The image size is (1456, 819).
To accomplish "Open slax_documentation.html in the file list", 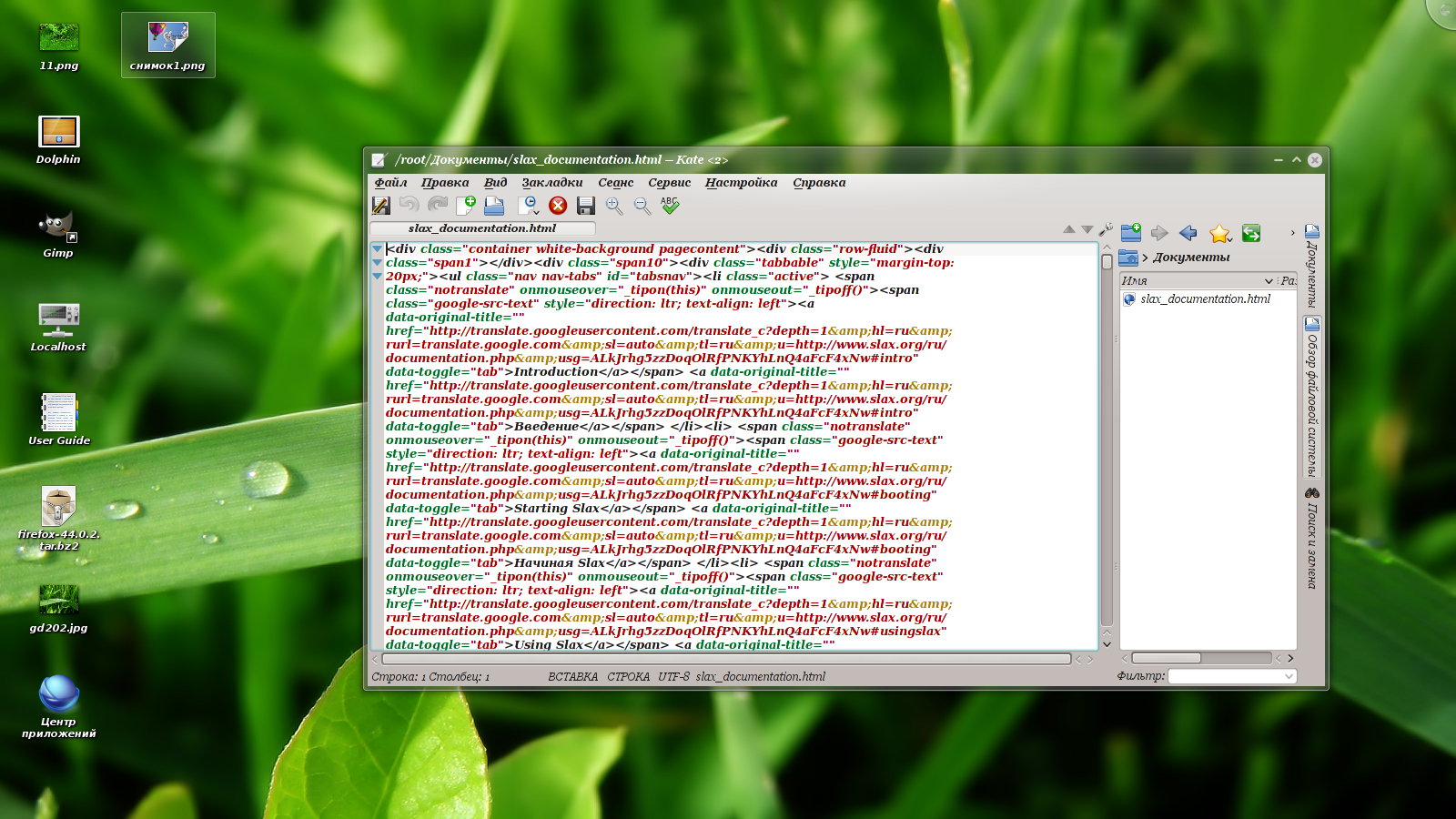I will point(1205,299).
